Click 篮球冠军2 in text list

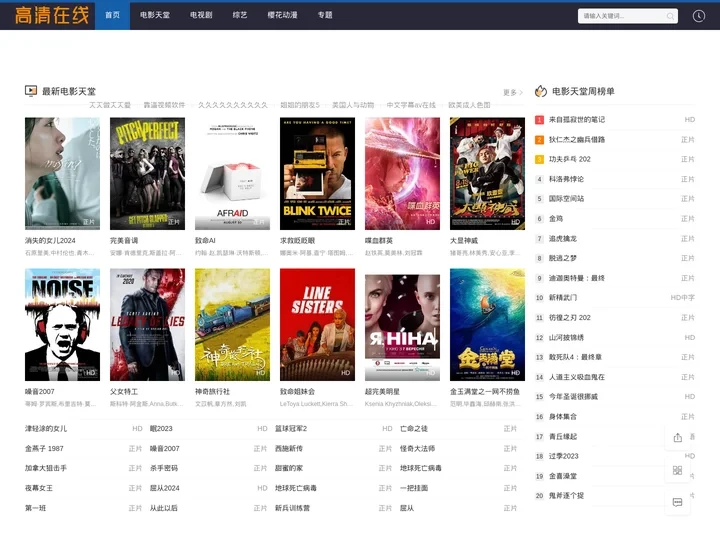[291, 429]
